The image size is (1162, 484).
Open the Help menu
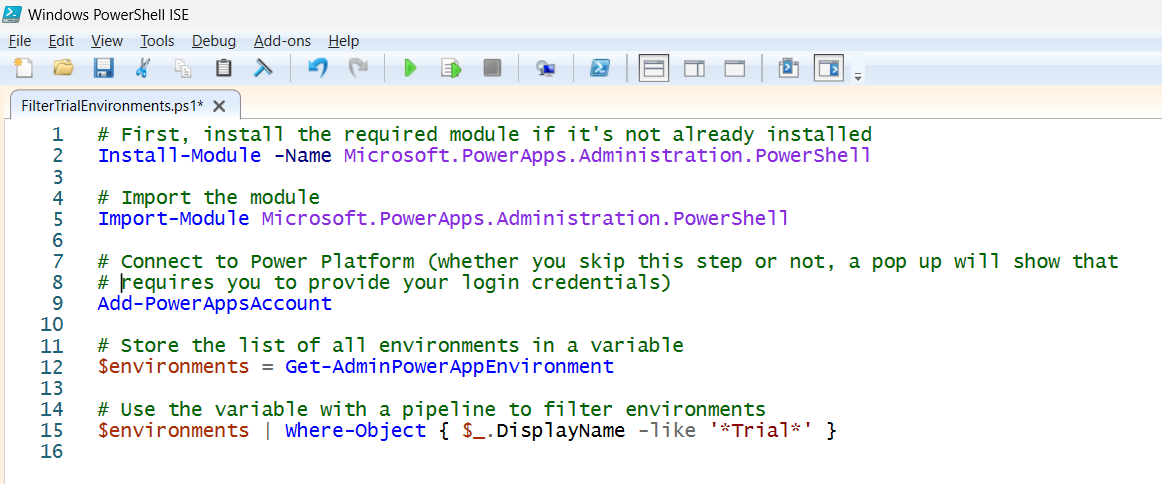pyautogui.click(x=343, y=41)
